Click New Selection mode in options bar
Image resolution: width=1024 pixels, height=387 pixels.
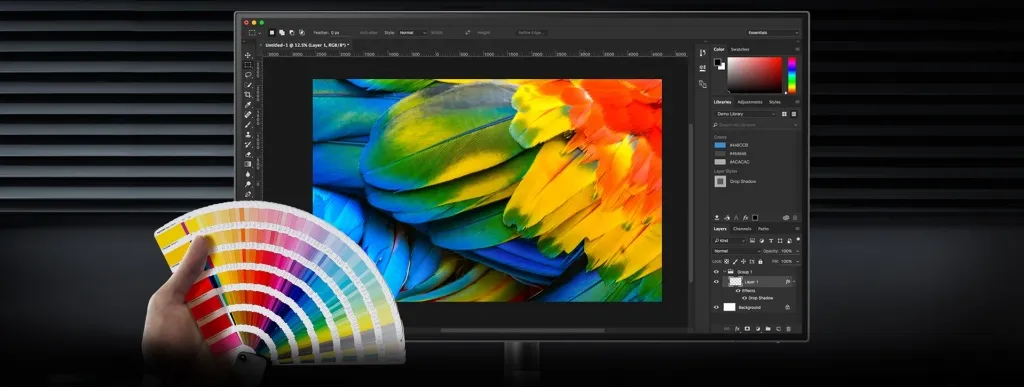272,33
